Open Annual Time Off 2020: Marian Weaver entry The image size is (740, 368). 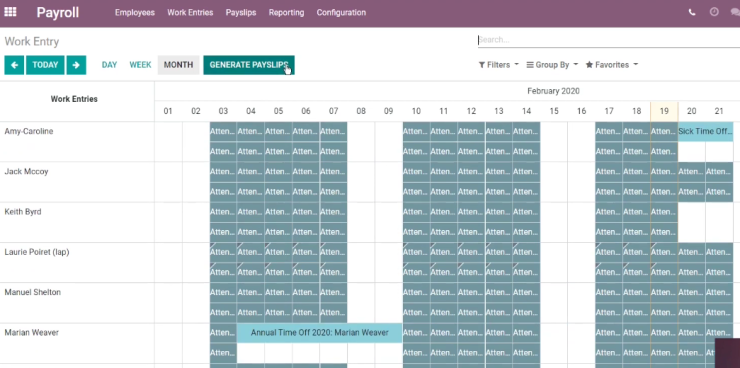pyautogui.click(x=320, y=333)
